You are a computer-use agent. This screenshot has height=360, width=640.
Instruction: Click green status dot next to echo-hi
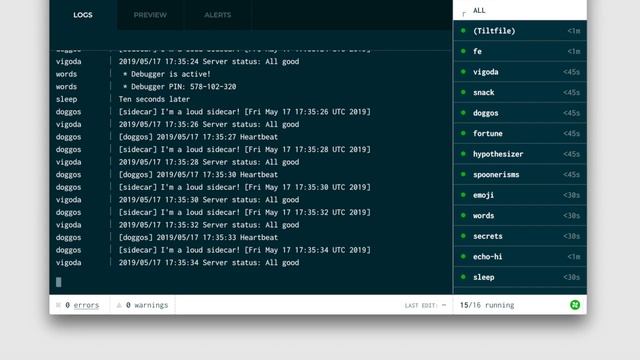(463, 256)
